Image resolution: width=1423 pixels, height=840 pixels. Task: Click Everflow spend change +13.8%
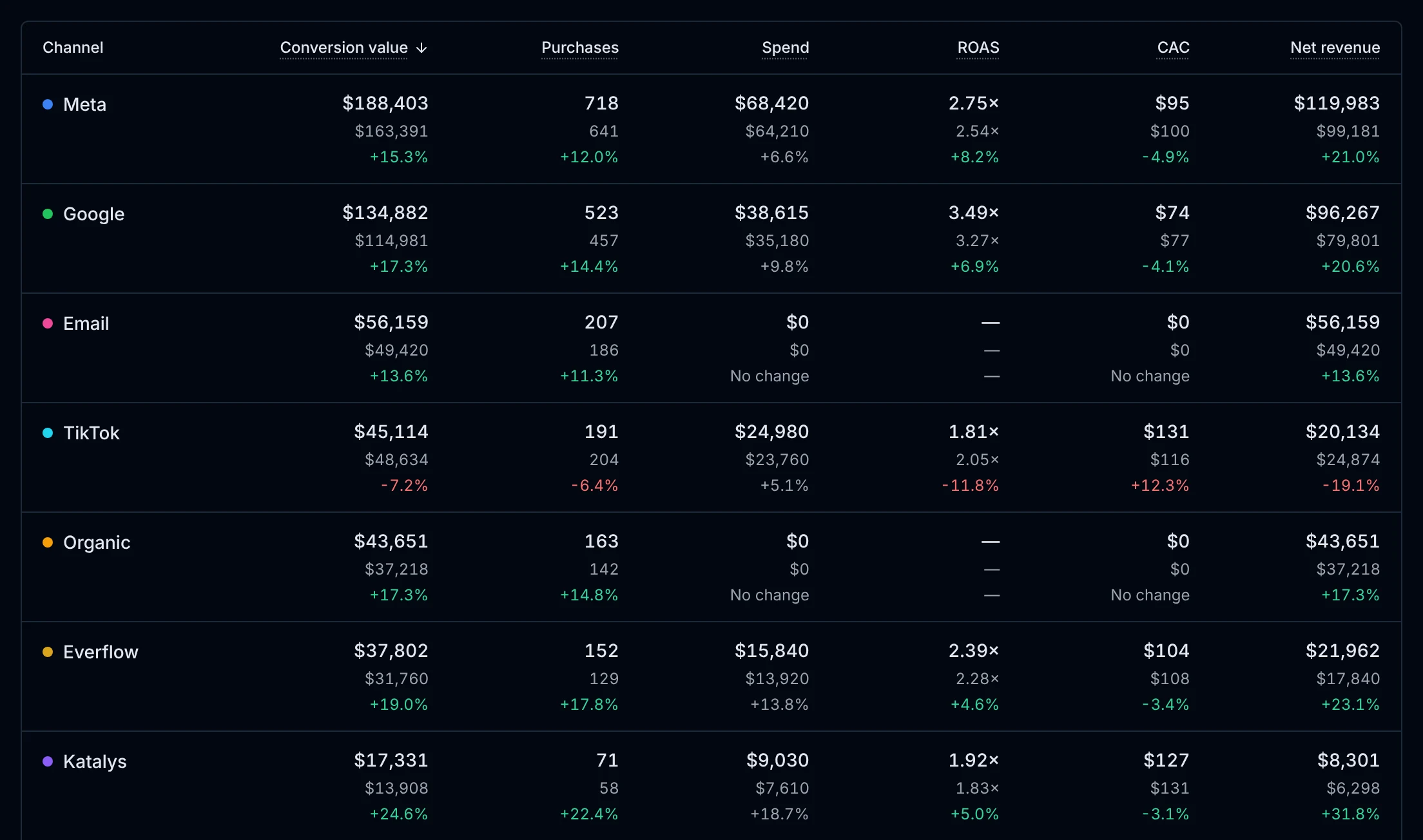pyautogui.click(x=779, y=704)
